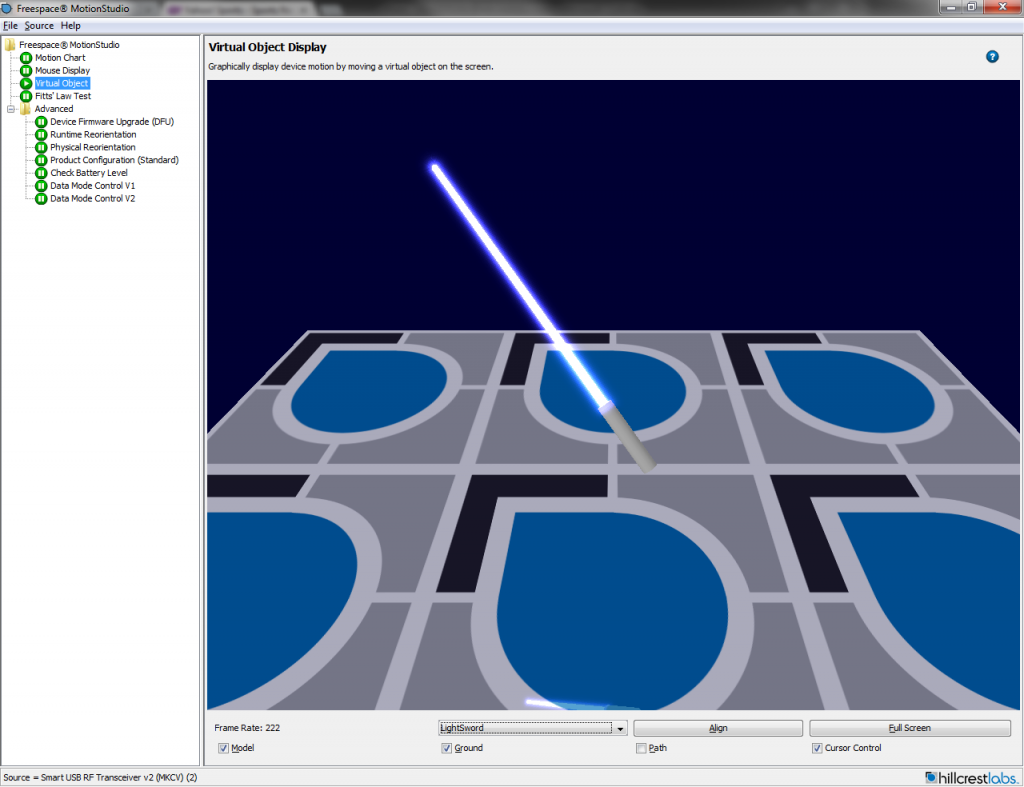This screenshot has width=1024, height=787.
Task: Enable the Path checkbox
Action: pyautogui.click(x=641, y=748)
